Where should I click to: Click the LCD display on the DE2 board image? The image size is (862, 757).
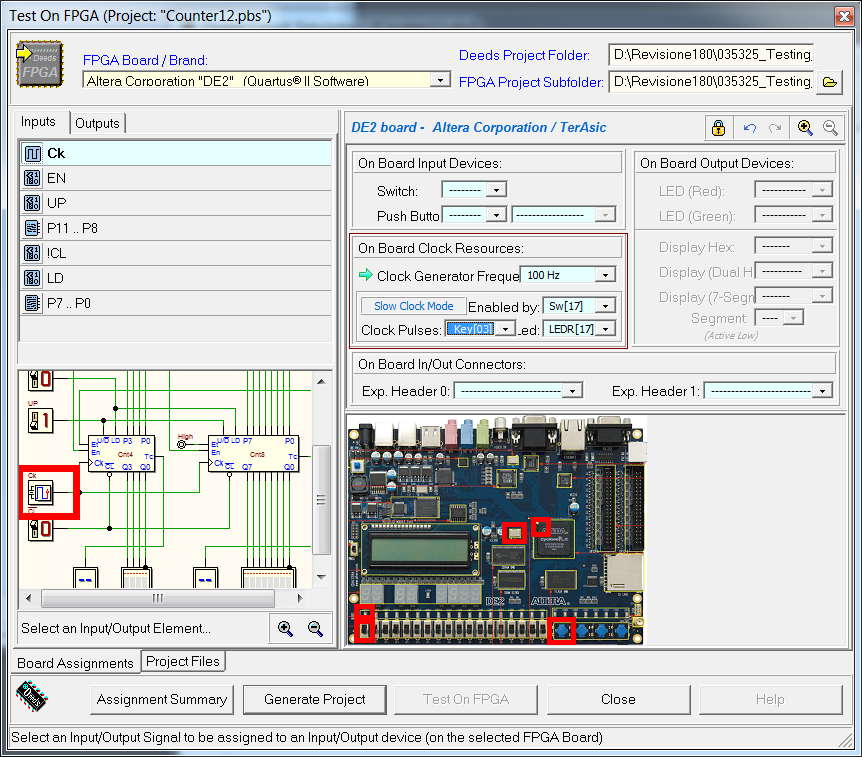pos(419,549)
